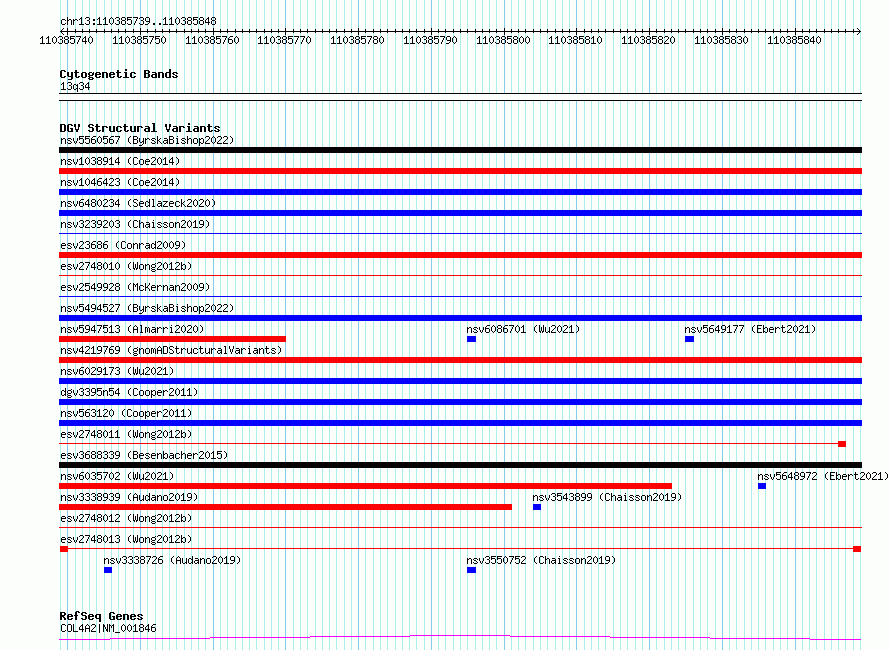Click the red bar under nsv6035702
This screenshot has width=890, height=650.
(x=366, y=486)
